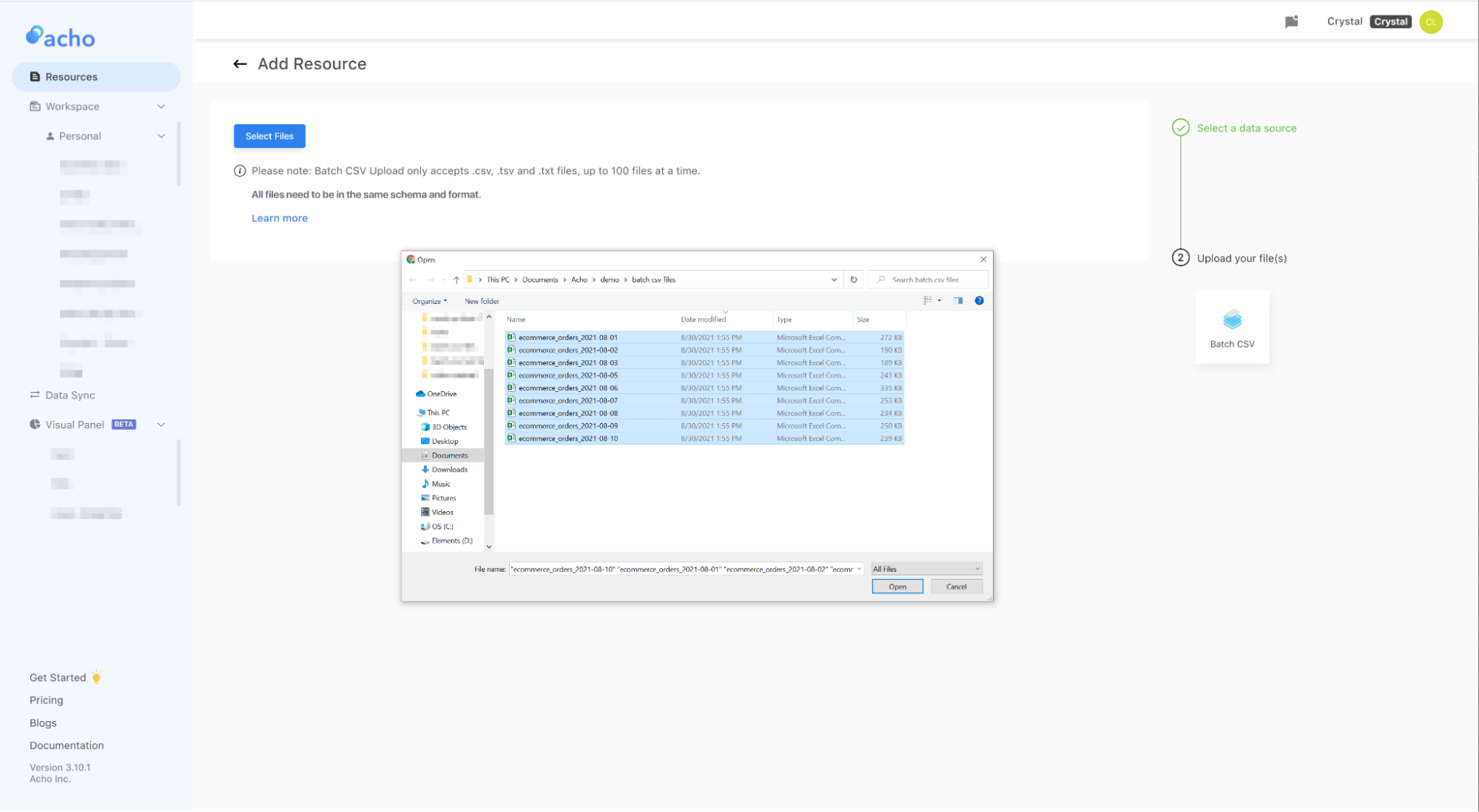Select the OneDrive item in navigation pane
The image size is (1479, 812).
tap(440, 393)
